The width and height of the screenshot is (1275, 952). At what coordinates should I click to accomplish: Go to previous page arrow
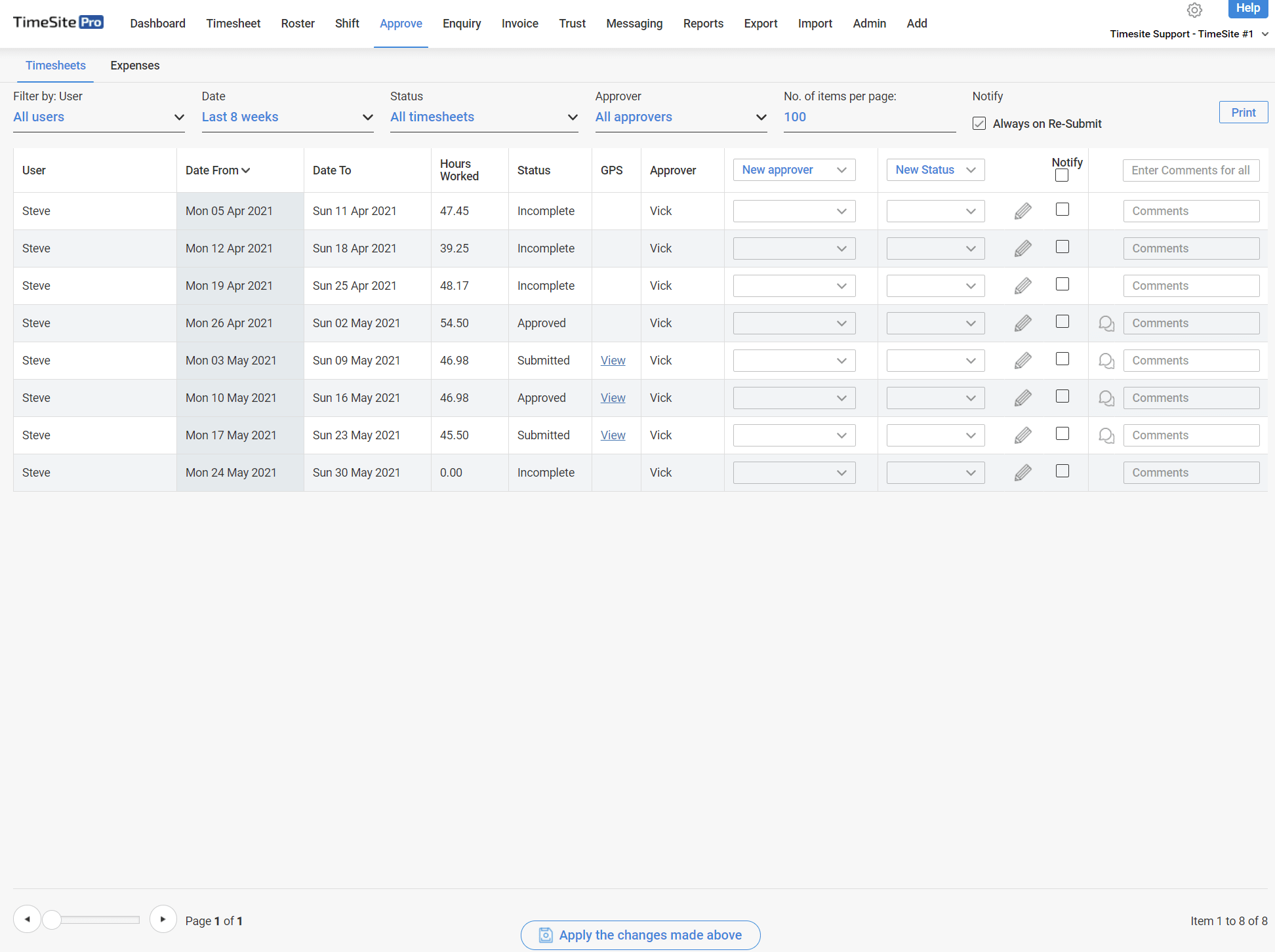click(27, 919)
